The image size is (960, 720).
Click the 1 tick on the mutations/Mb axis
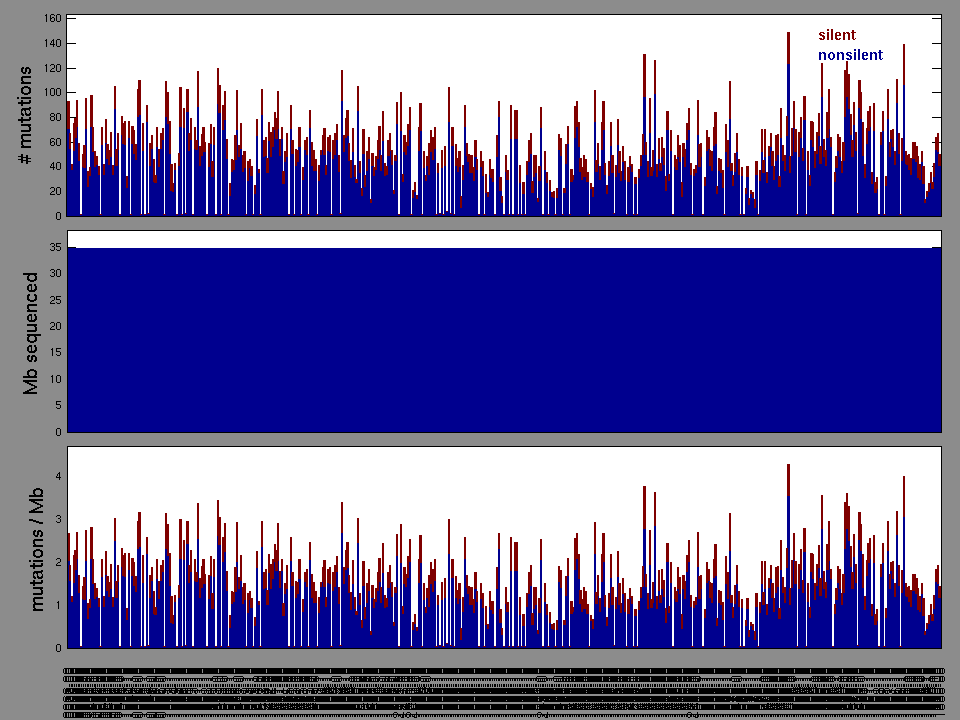(58, 605)
